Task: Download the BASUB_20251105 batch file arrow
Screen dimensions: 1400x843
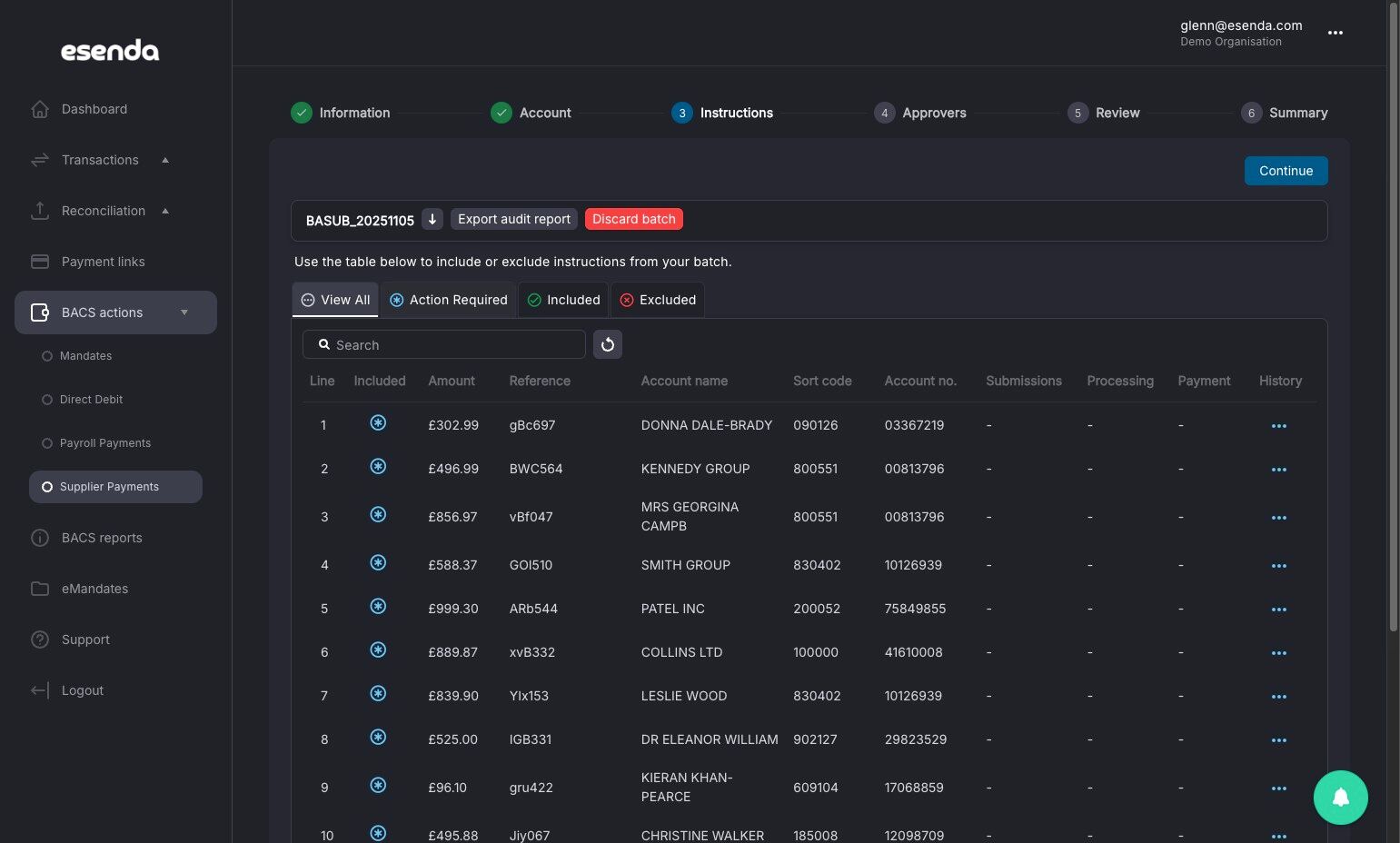Action: [x=432, y=220]
